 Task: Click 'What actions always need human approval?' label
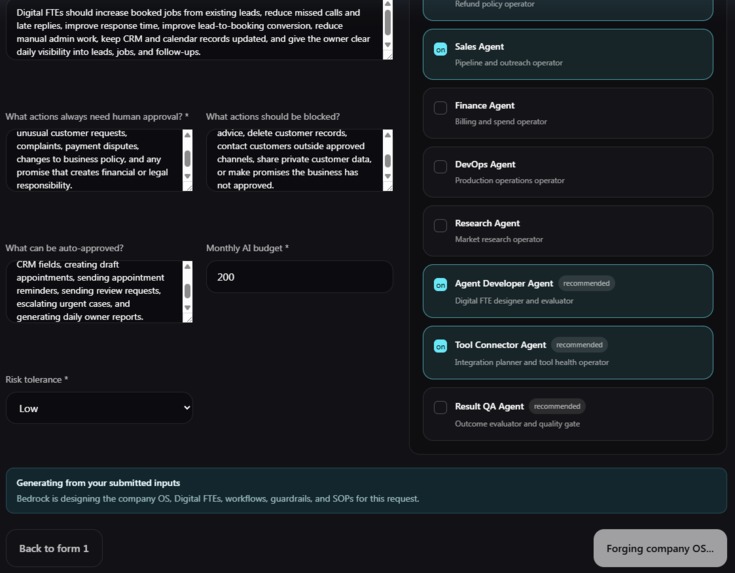coord(97,116)
